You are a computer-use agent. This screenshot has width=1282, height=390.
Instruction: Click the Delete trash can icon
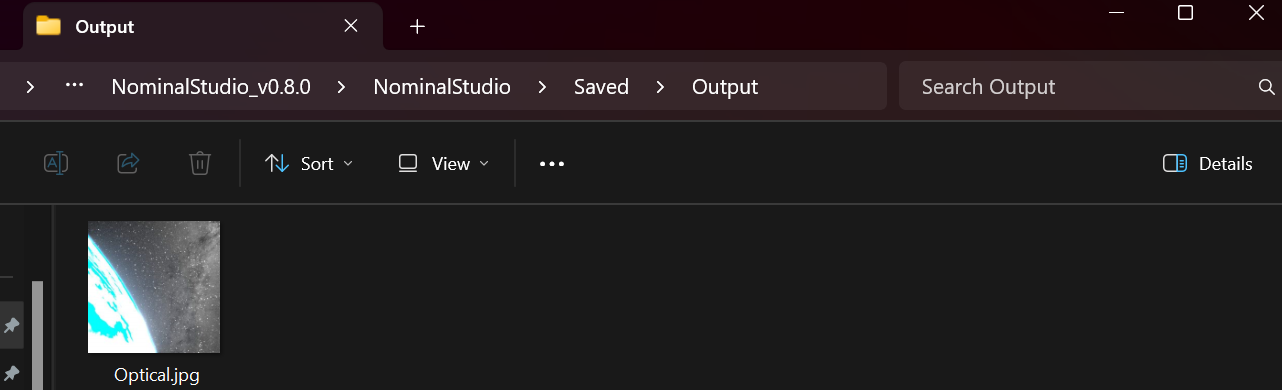[x=200, y=163]
